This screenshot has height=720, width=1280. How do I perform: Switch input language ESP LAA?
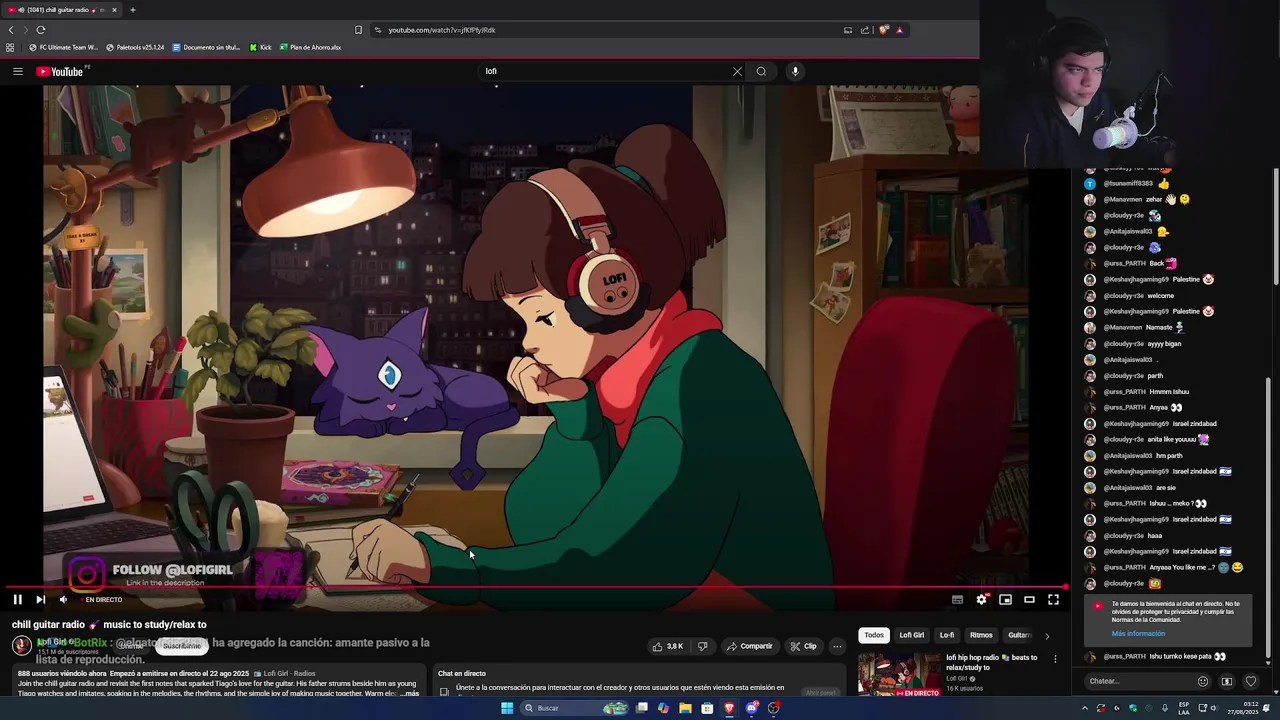[x=1184, y=708]
